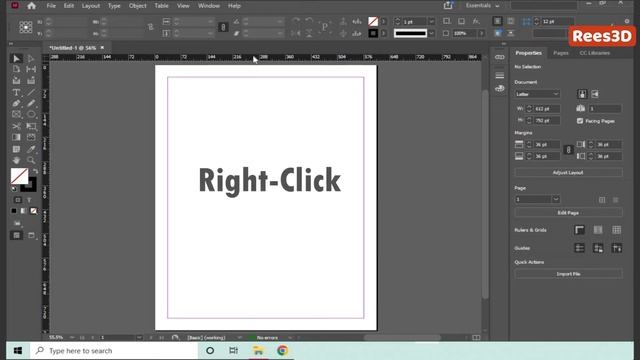Open the stroke weight 1 pt dropdown
The height and width of the screenshot is (360, 640).
pos(431,21)
